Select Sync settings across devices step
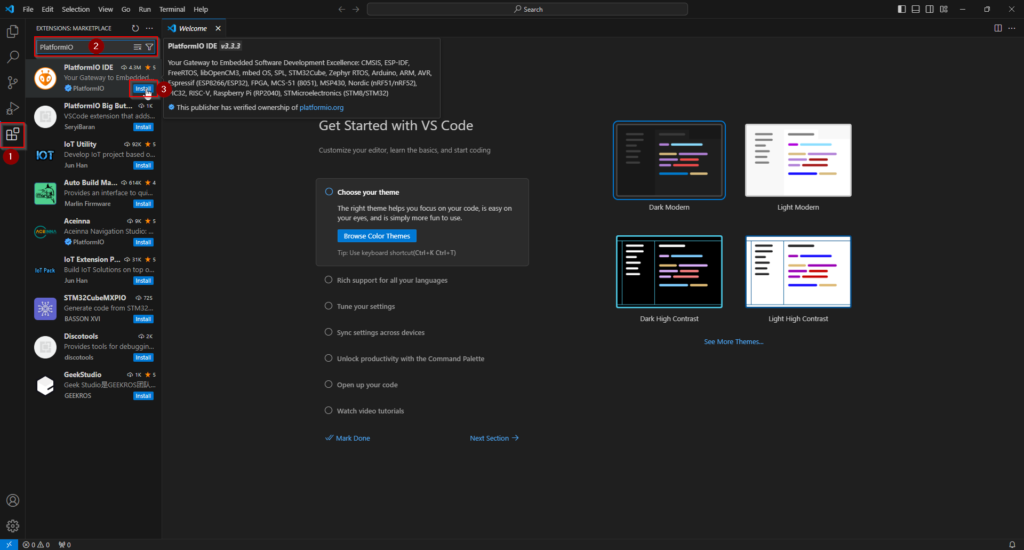This screenshot has width=1024, height=550. point(381,332)
